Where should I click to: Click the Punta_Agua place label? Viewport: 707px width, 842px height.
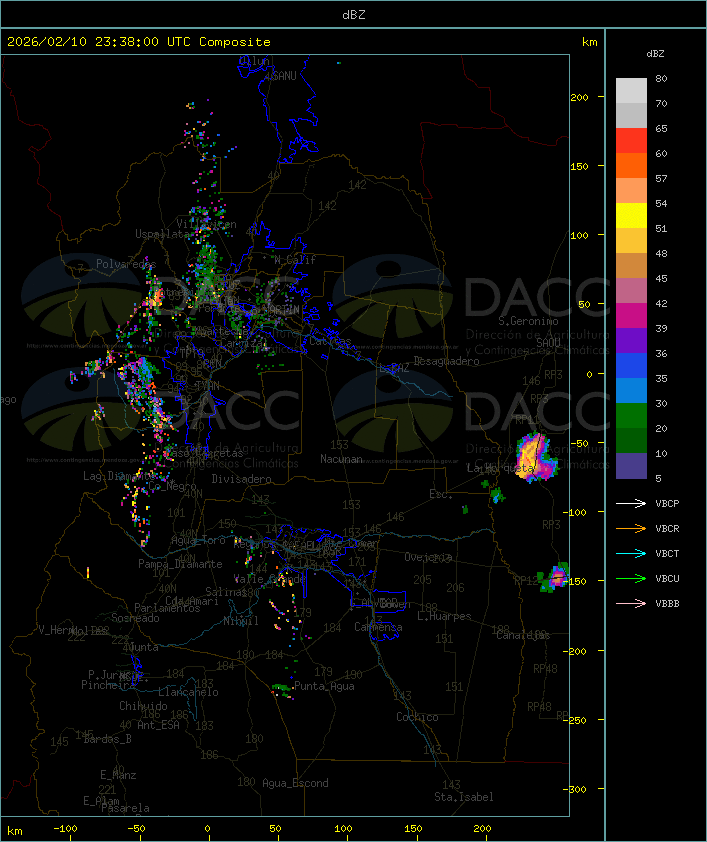pos(324,686)
